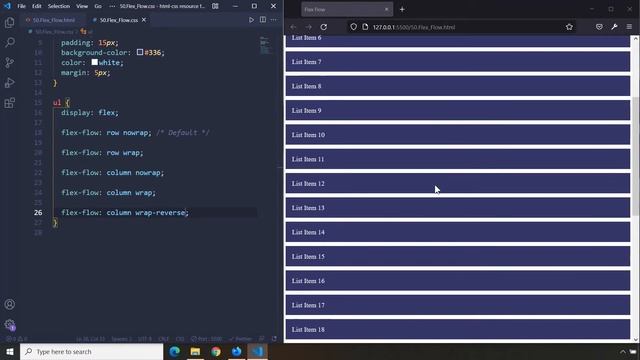The image size is (640, 360).
Task: Click the Type here to search box
Action: 91,351
